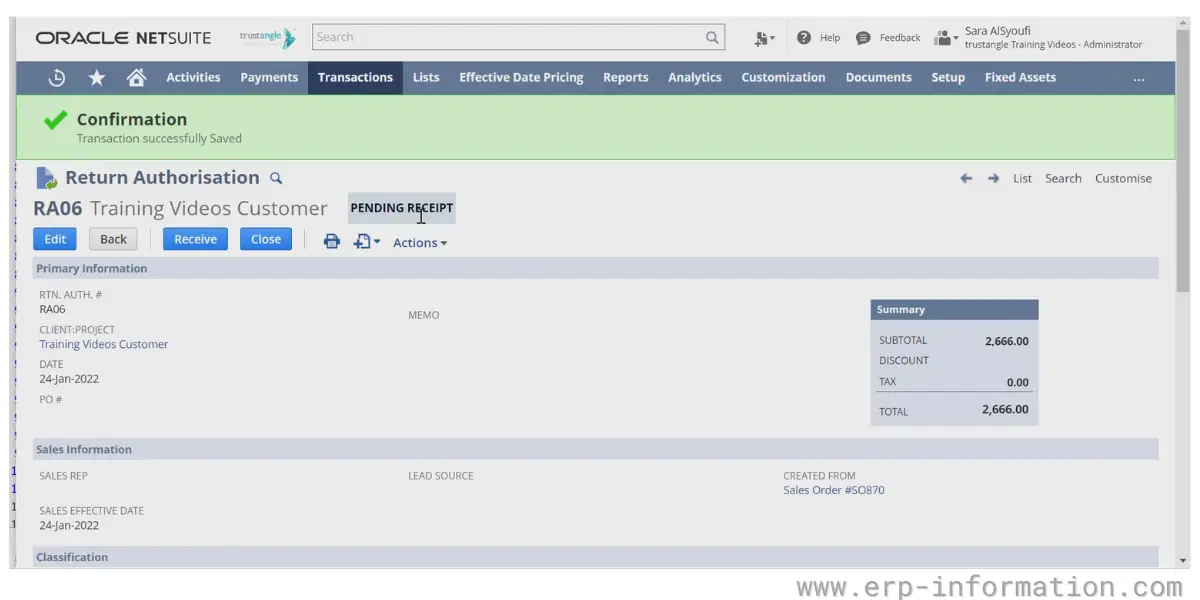
Task: Open the Documents menu
Action: click(x=878, y=78)
